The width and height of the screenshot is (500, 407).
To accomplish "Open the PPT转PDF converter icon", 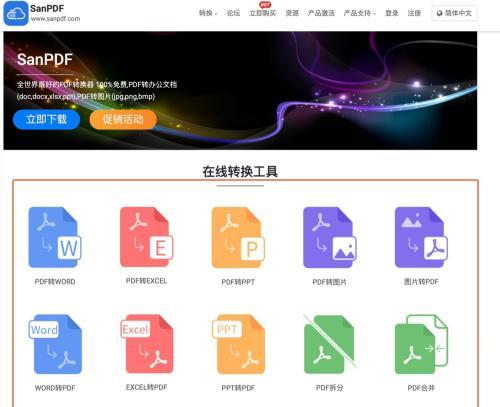I will 238,344.
